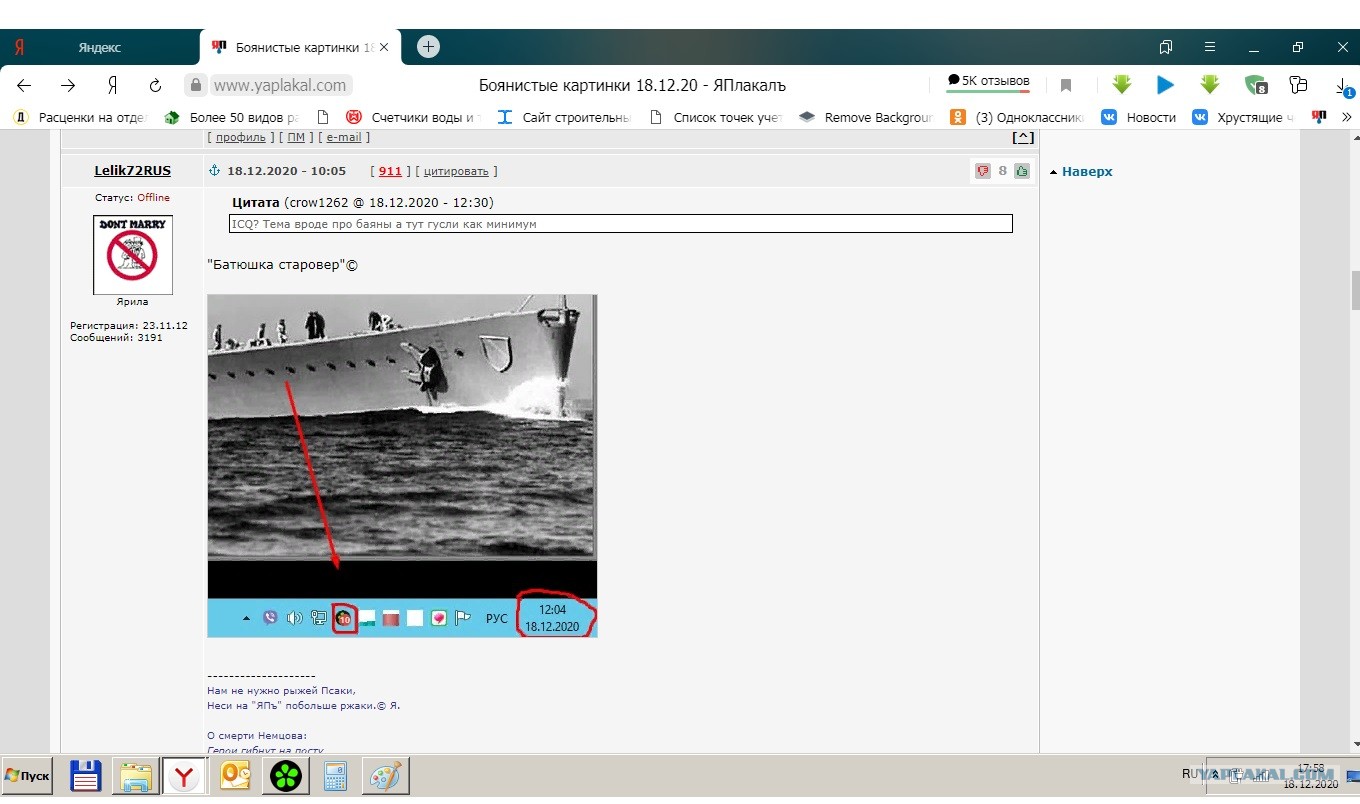Reload the current page
1360x804 pixels.
(x=155, y=85)
